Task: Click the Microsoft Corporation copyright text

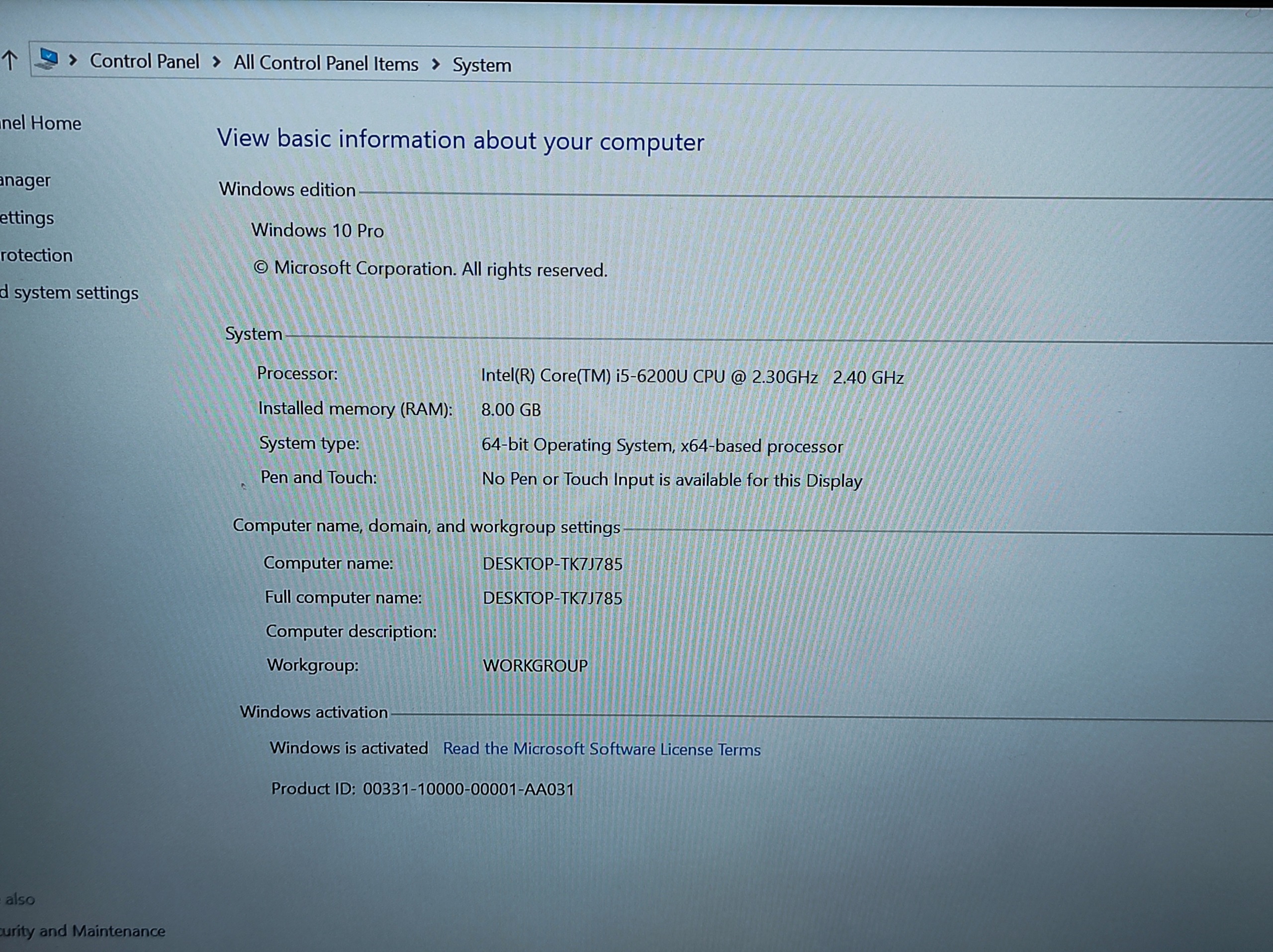Action: pos(431,268)
